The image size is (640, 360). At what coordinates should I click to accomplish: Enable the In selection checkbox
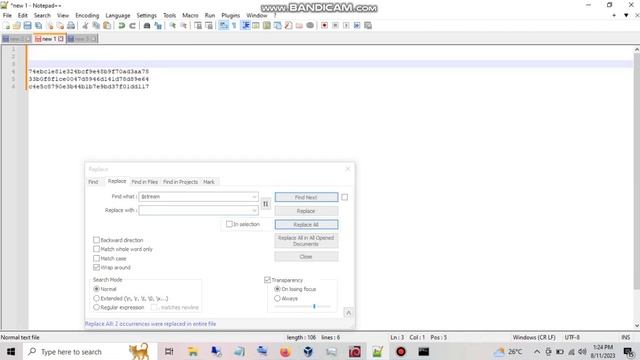(x=229, y=224)
